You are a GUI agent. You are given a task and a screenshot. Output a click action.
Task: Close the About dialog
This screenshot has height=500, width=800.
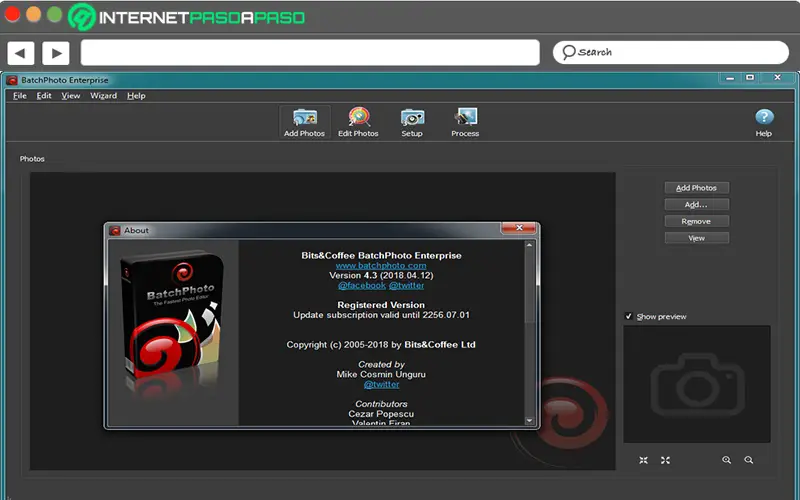[x=519, y=228]
